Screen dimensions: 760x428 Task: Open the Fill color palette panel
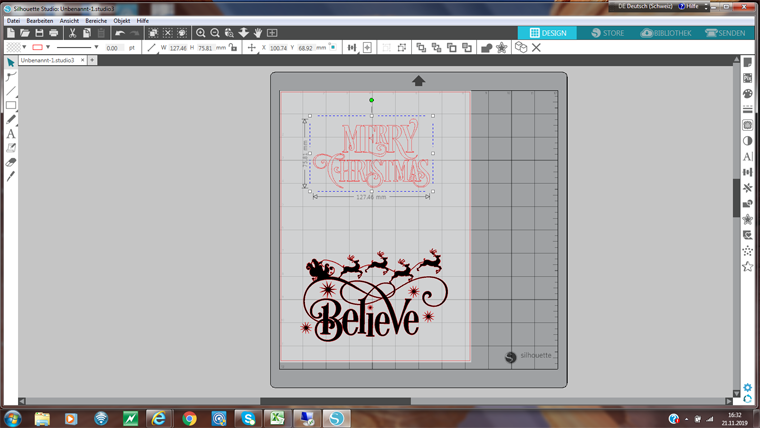pyautogui.click(x=747, y=94)
